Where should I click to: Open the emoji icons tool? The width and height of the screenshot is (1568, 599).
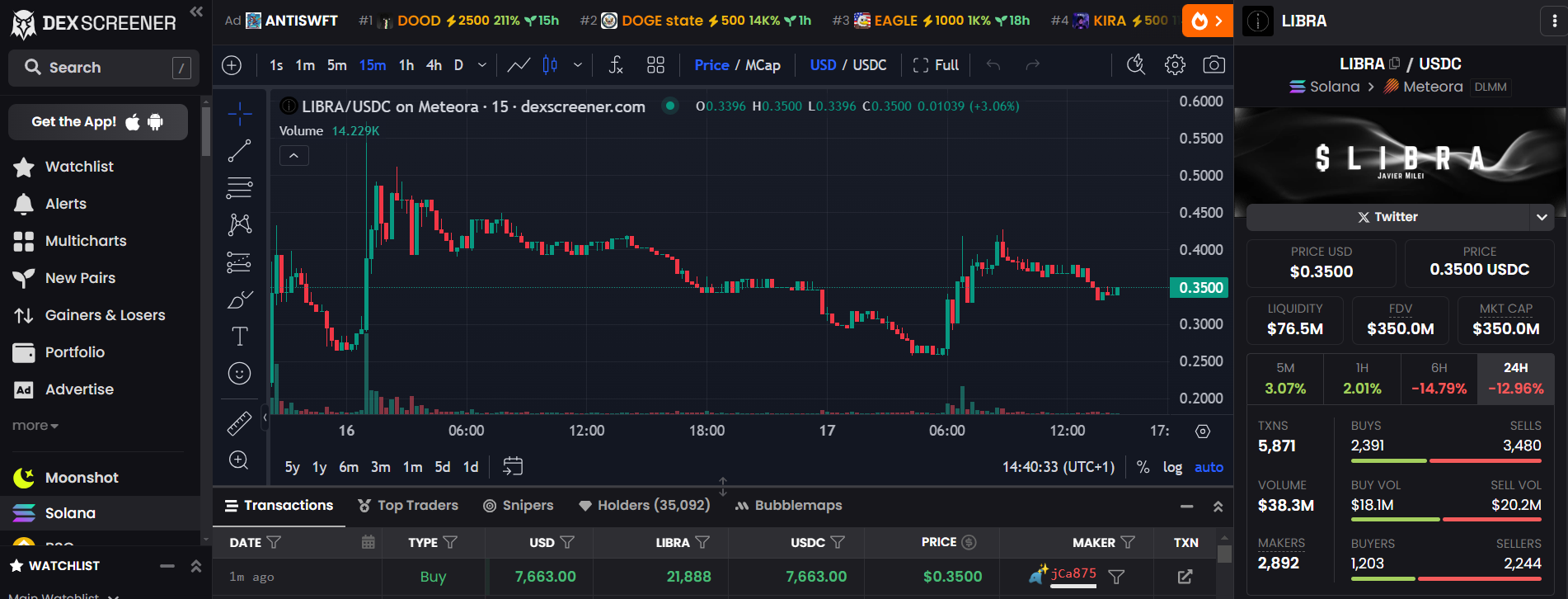[x=239, y=374]
